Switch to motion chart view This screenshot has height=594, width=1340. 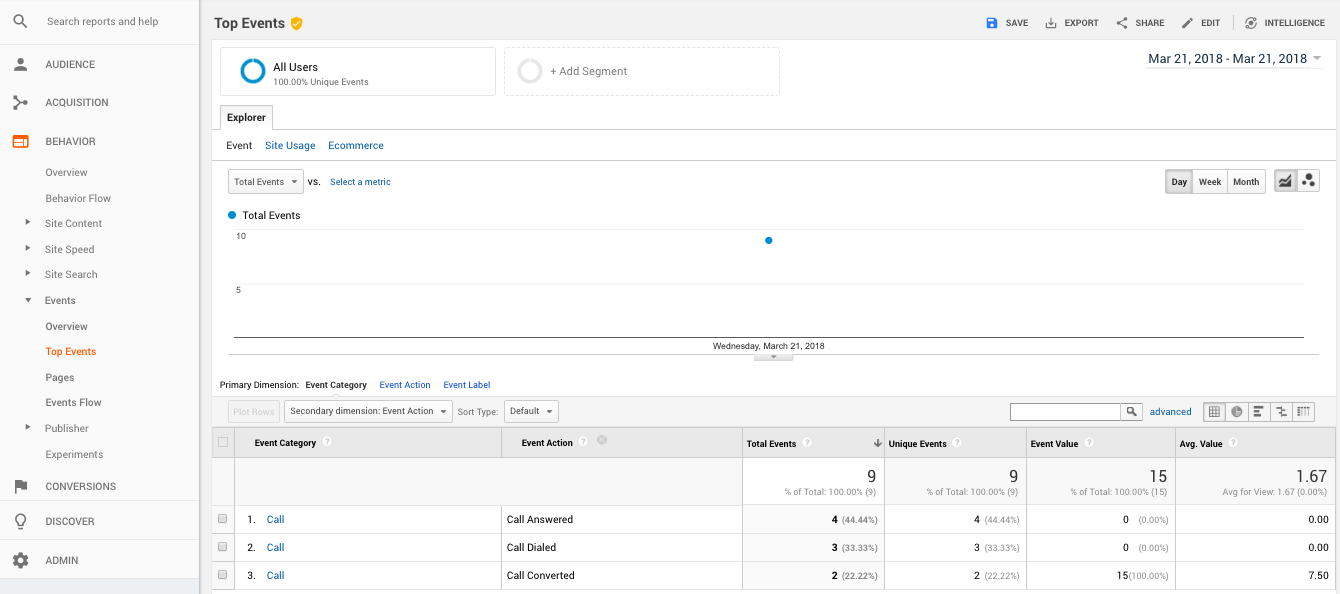1308,181
